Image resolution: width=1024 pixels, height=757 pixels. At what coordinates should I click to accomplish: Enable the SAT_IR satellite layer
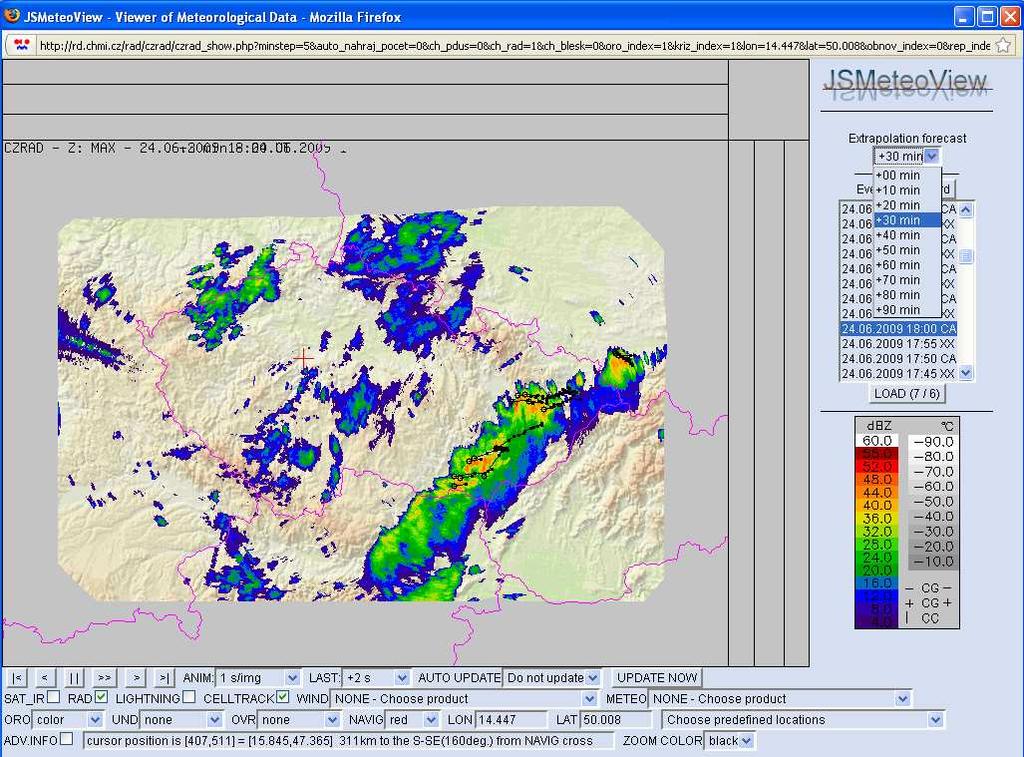(x=54, y=697)
